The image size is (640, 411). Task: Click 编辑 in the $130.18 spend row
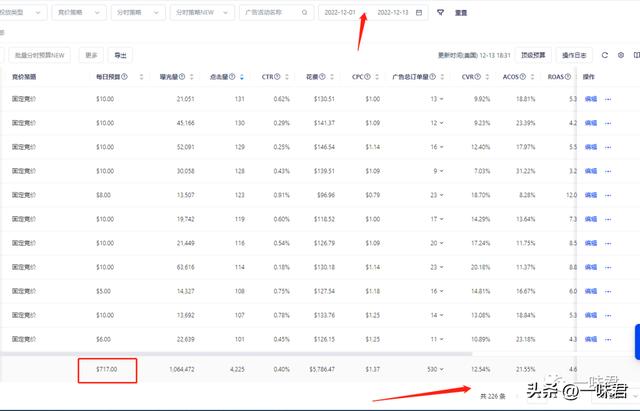591,267
